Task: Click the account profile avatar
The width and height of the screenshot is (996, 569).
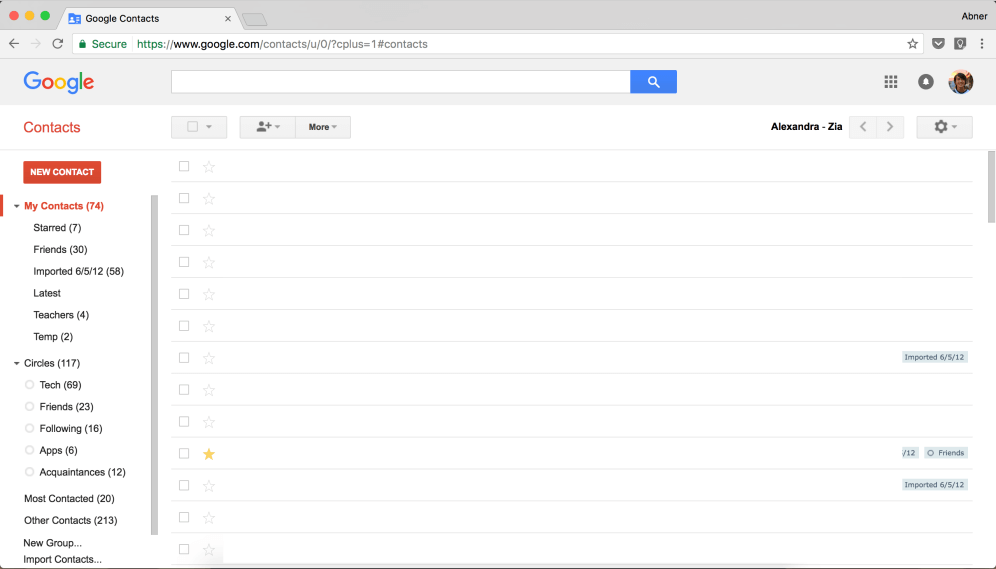Action: [x=961, y=82]
